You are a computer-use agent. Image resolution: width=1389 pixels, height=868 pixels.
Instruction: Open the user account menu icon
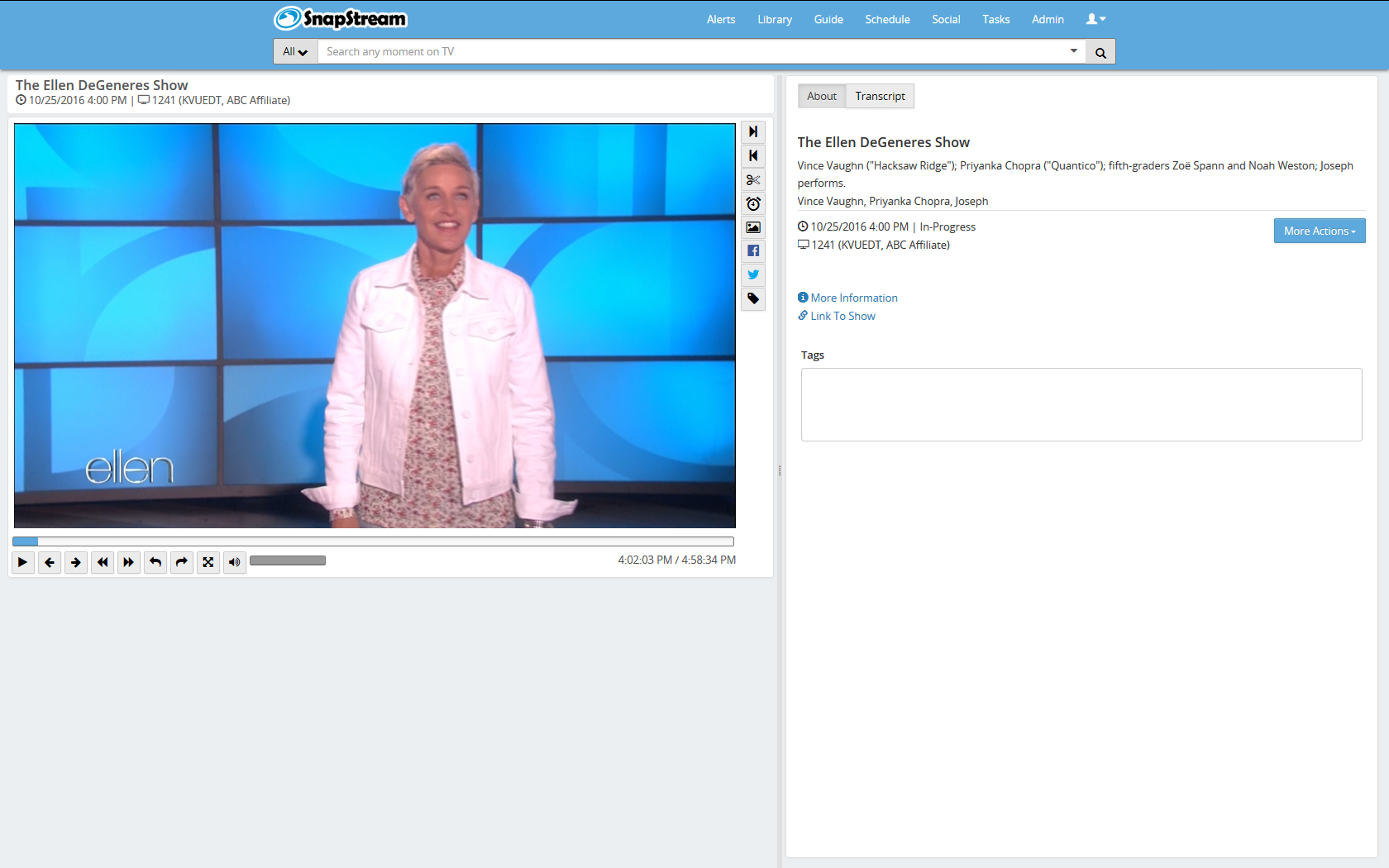[x=1095, y=19]
